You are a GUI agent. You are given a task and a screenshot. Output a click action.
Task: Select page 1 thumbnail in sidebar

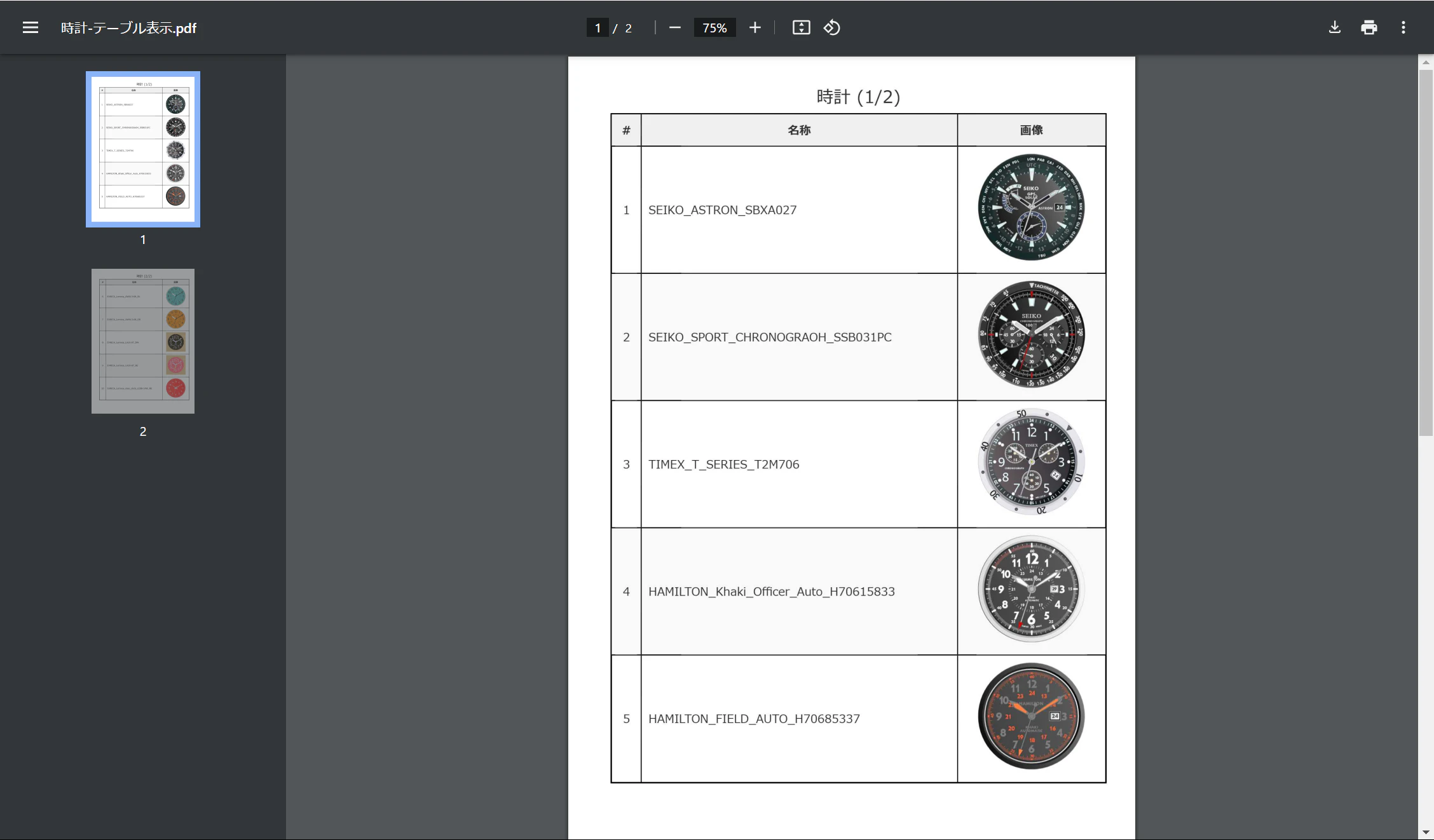point(143,149)
